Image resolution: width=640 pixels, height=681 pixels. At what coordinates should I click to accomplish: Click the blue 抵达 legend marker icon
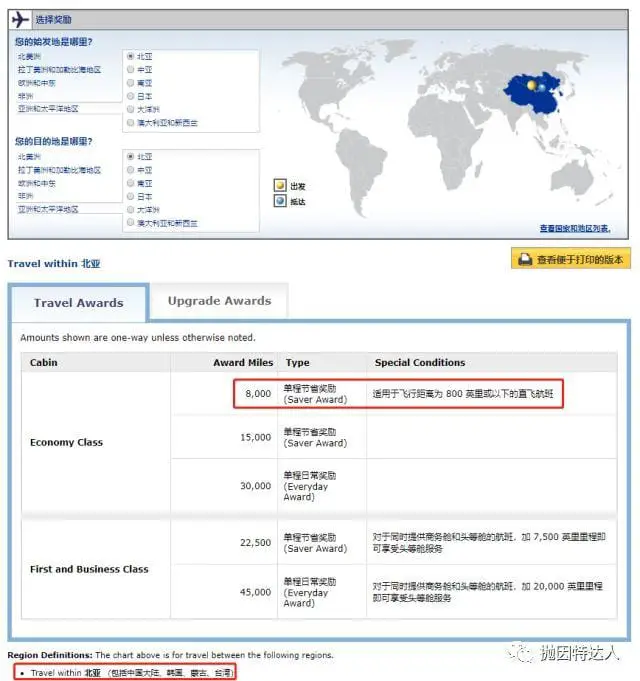pos(280,201)
